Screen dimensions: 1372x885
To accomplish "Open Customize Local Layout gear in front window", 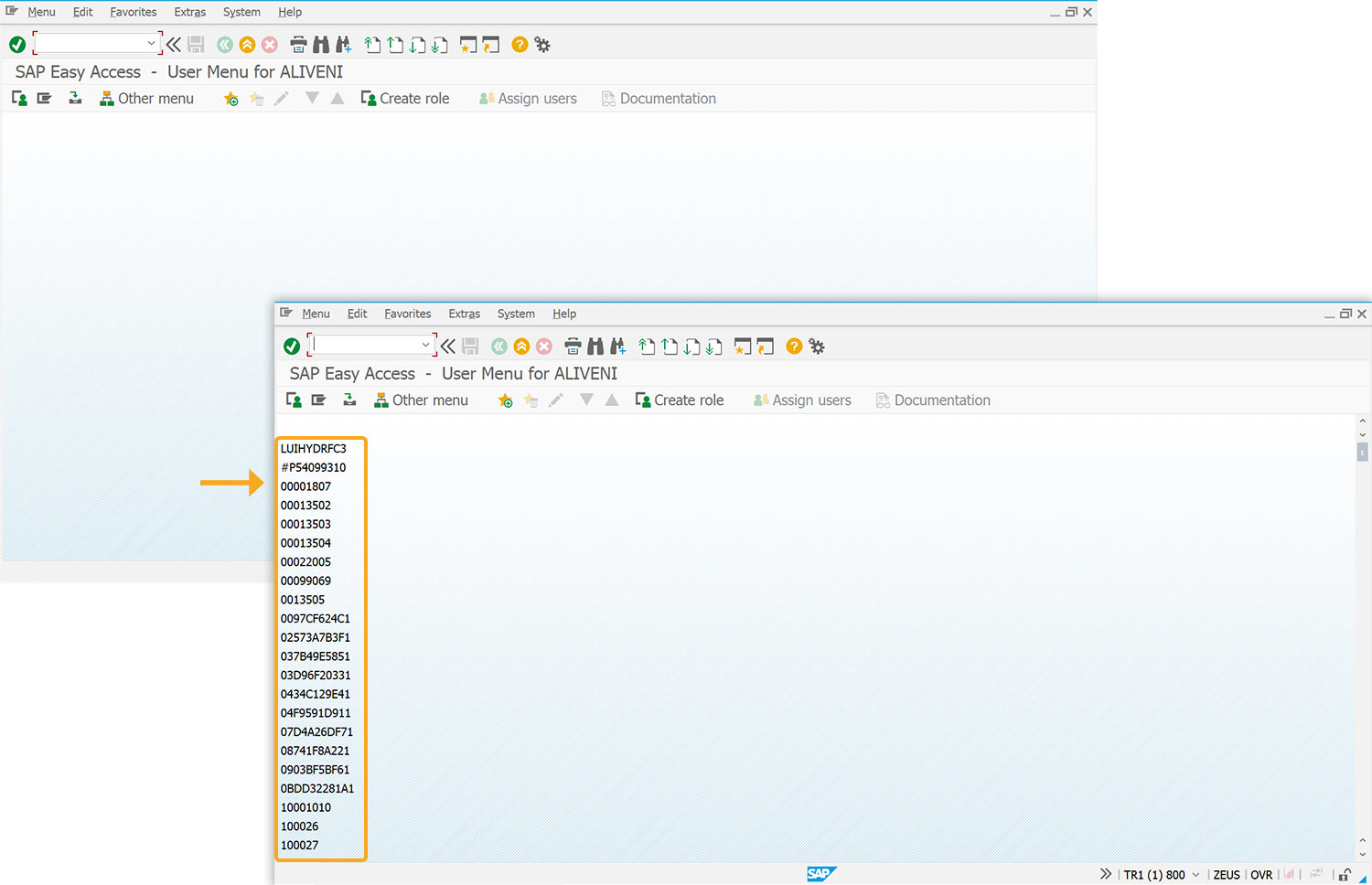I will point(817,347).
